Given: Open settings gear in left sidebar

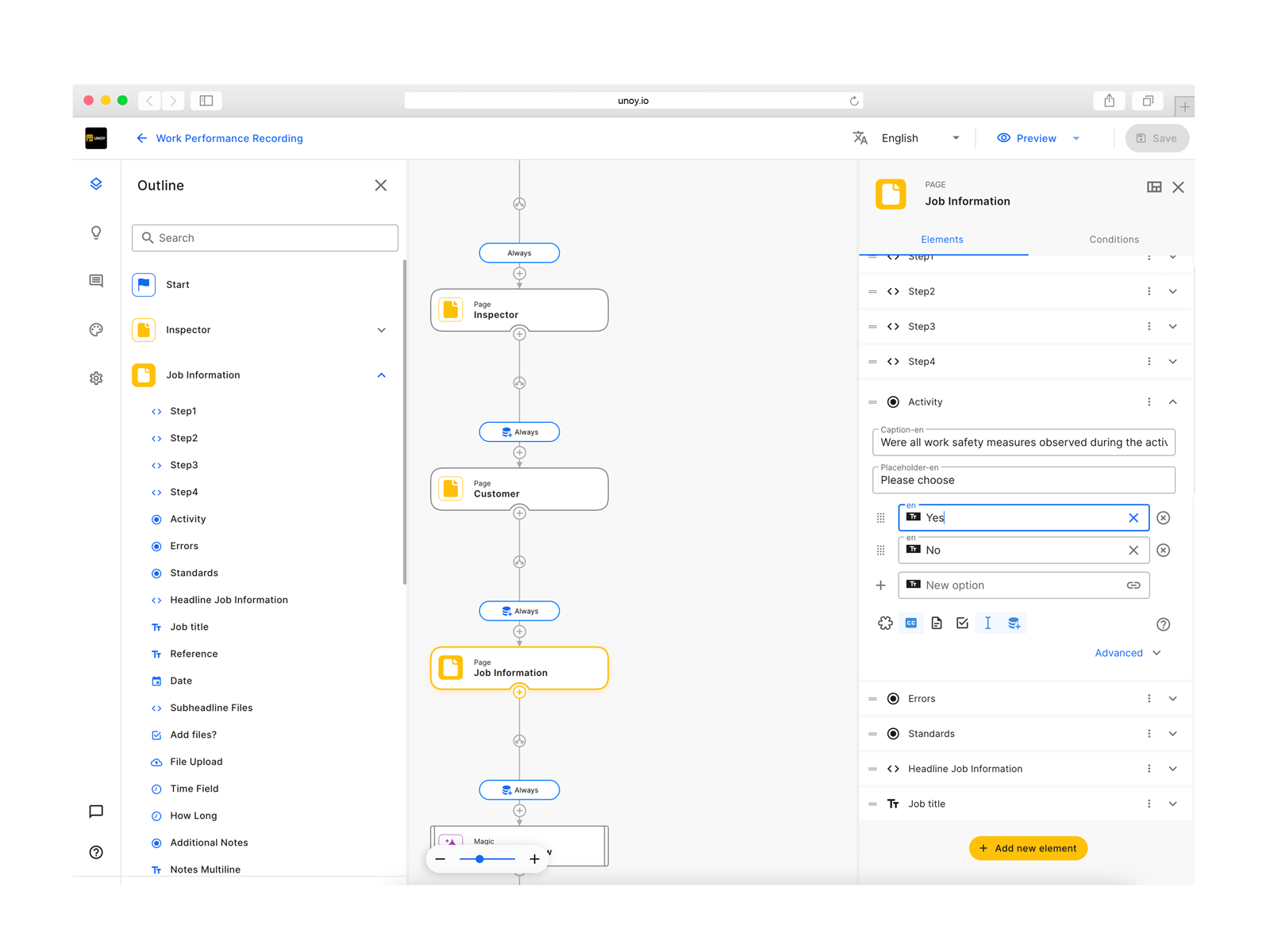Looking at the screenshot, I should coord(96,378).
